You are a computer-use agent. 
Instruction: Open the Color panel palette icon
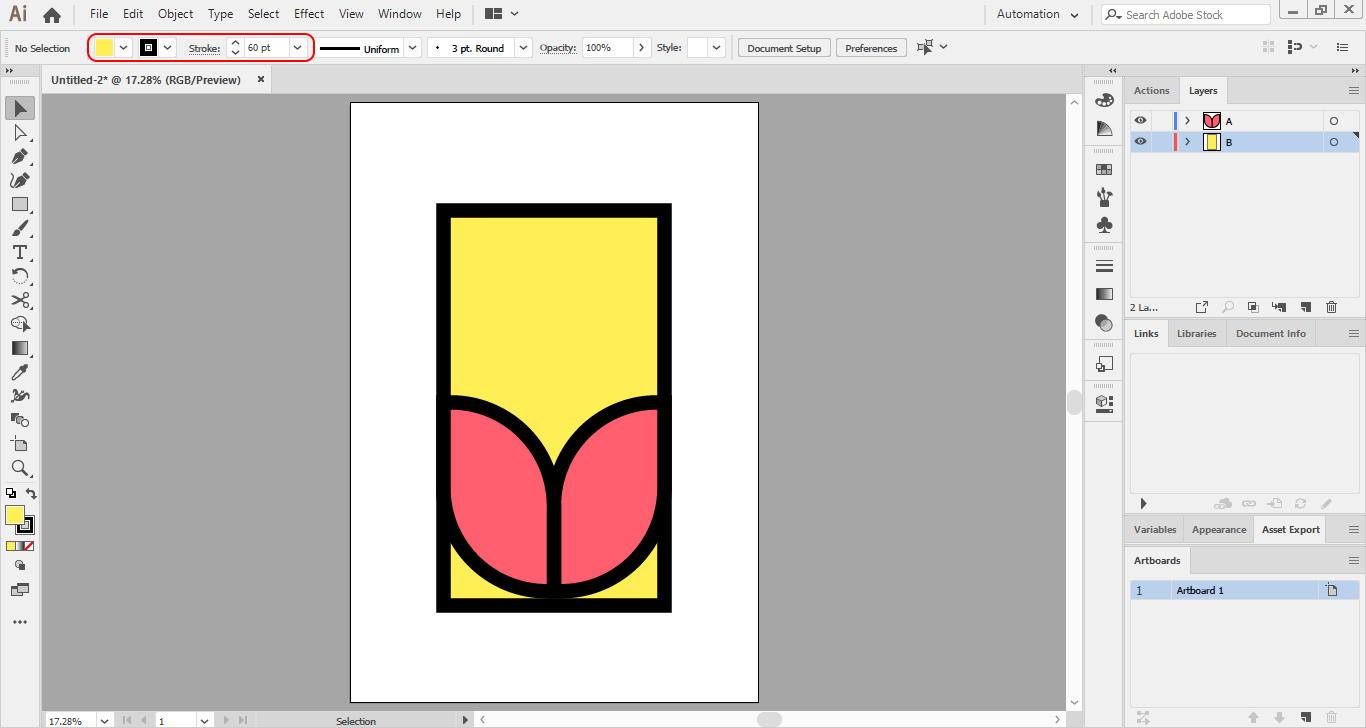tap(1104, 100)
